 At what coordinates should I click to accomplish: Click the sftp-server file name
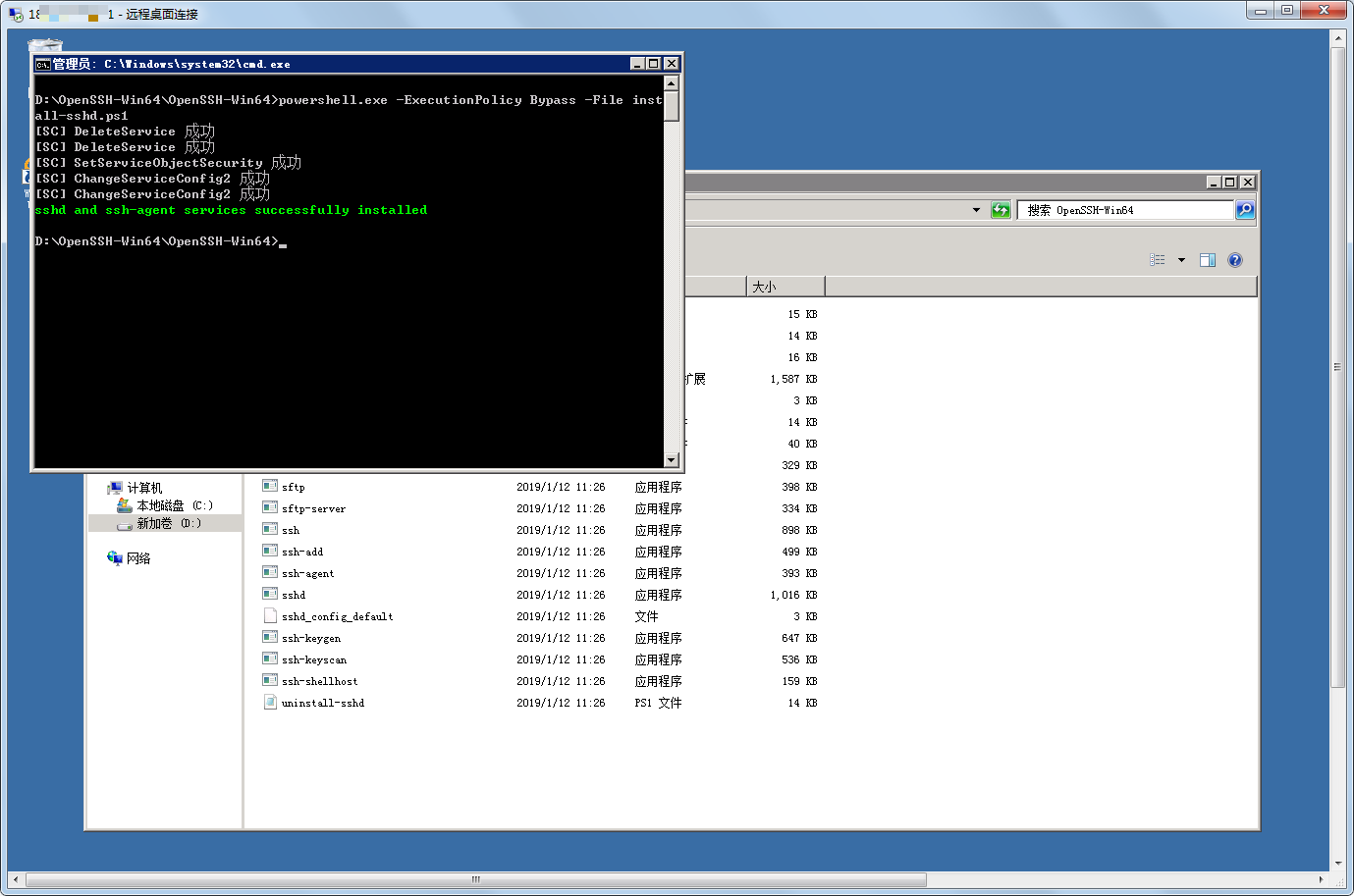313,508
